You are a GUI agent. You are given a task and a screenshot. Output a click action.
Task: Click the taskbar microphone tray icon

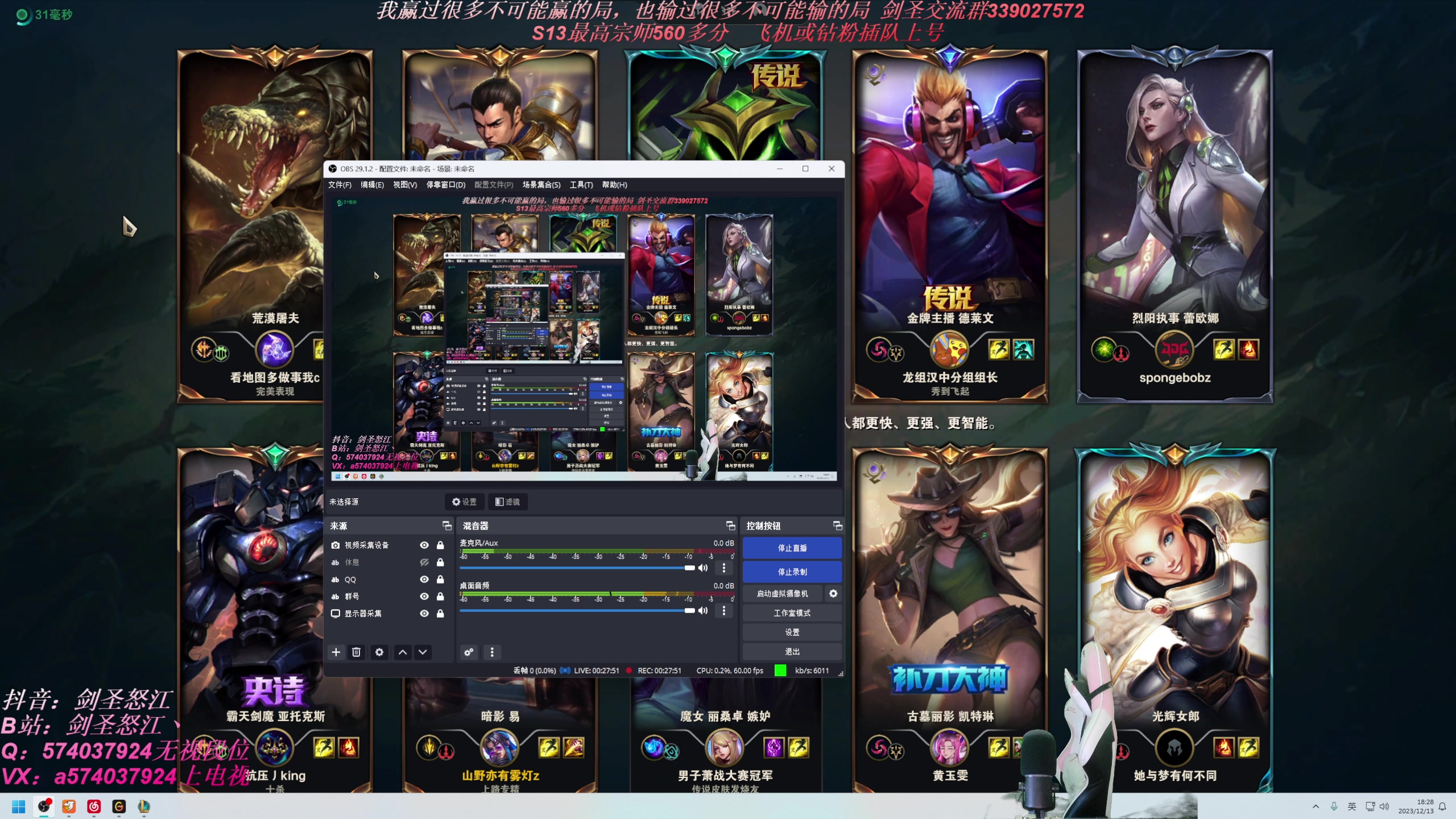pyautogui.click(x=1334, y=806)
